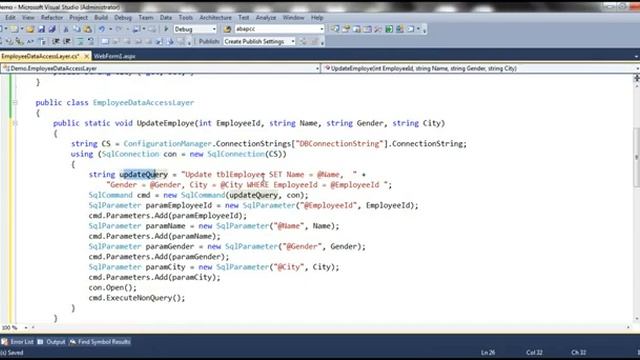The height and width of the screenshot is (360, 640).
Task: Open the View menu
Action: [28, 18]
